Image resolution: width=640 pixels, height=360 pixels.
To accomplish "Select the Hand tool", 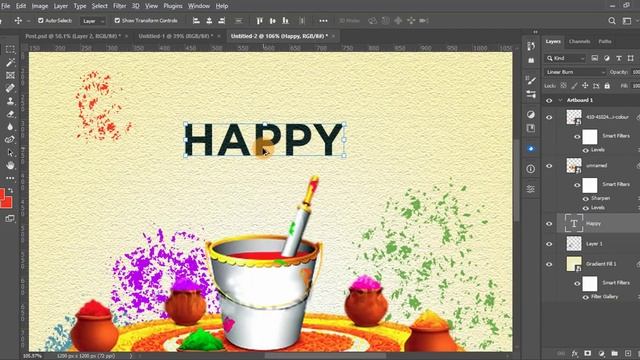I will [x=10, y=165].
